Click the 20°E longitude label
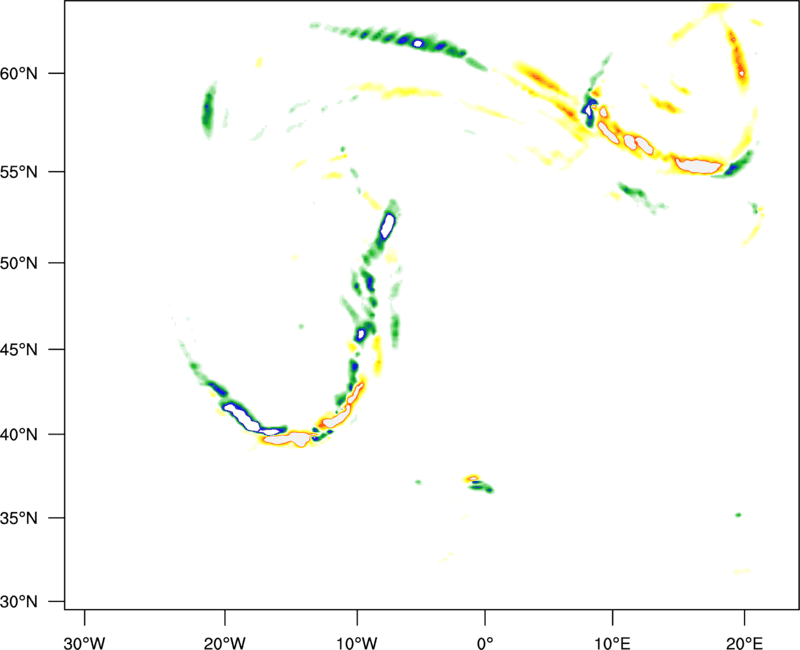 [744, 643]
